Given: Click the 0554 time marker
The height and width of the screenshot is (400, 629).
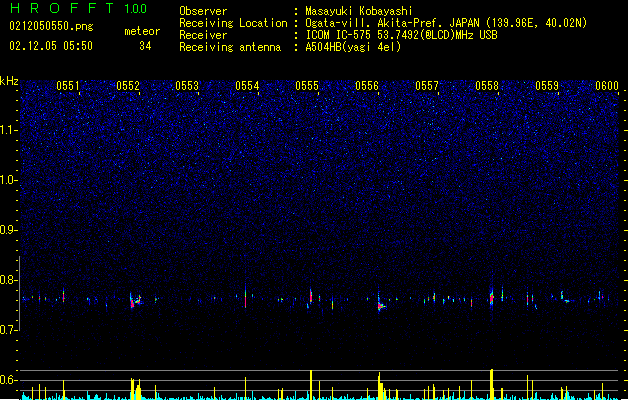Looking at the screenshot, I should [x=247, y=86].
